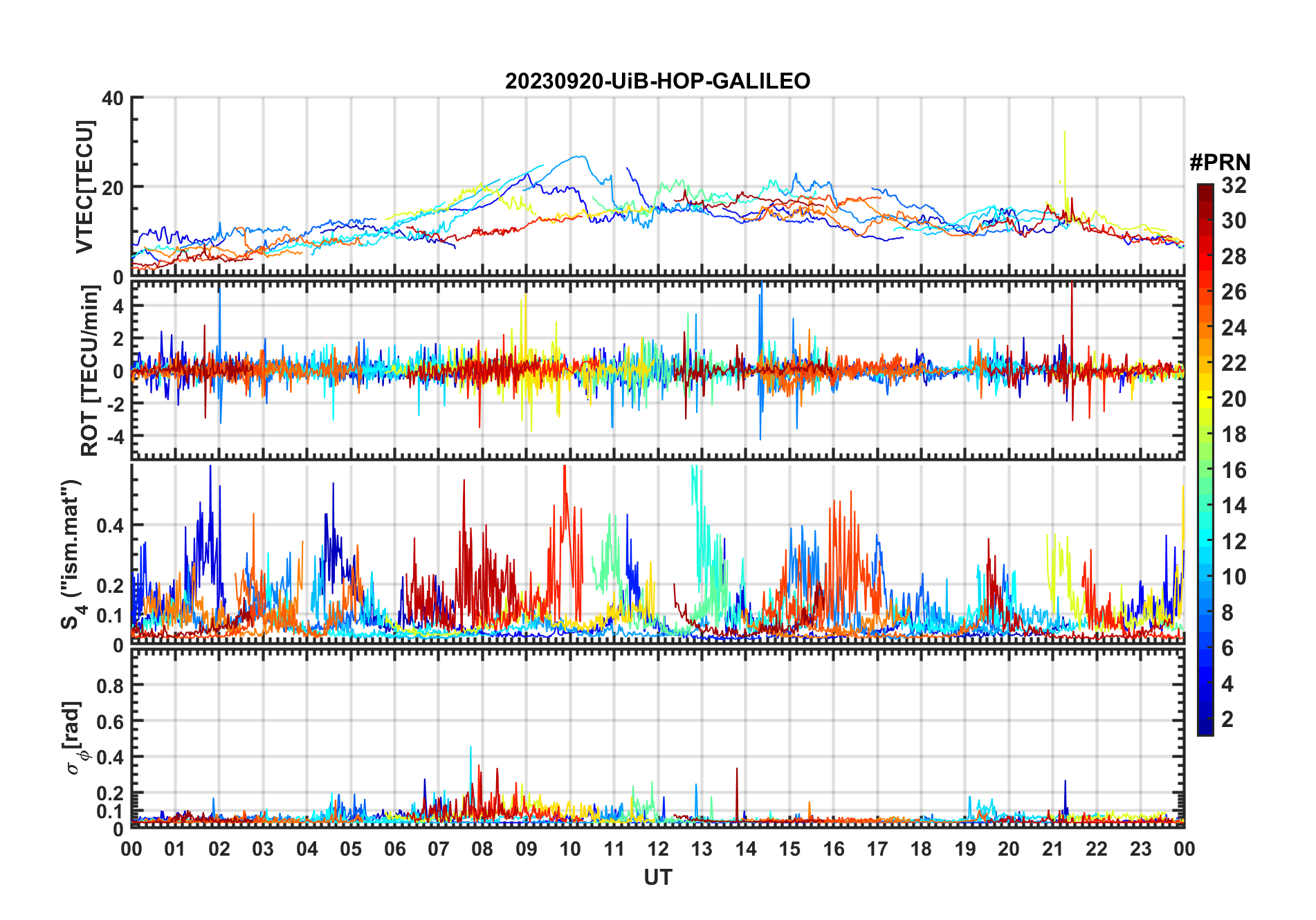Select the 06 hour tick on UT axis
This screenshot has height=920, width=1316.
coord(395,849)
